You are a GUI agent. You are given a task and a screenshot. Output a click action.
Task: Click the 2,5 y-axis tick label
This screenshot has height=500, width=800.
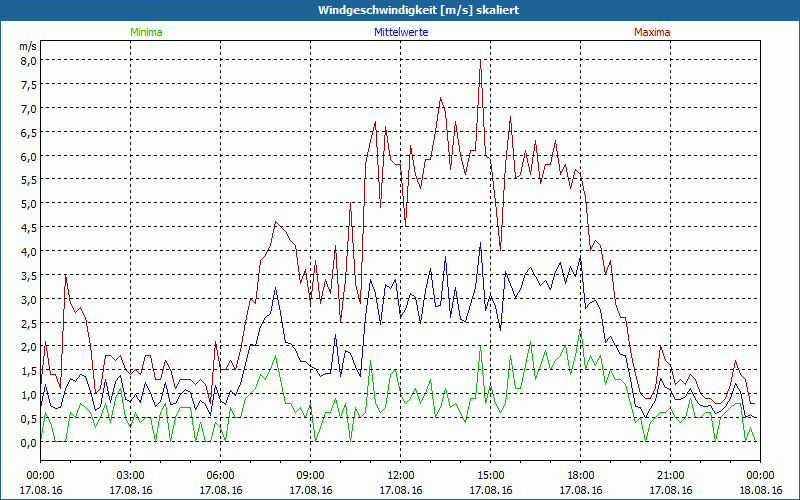[29, 322]
